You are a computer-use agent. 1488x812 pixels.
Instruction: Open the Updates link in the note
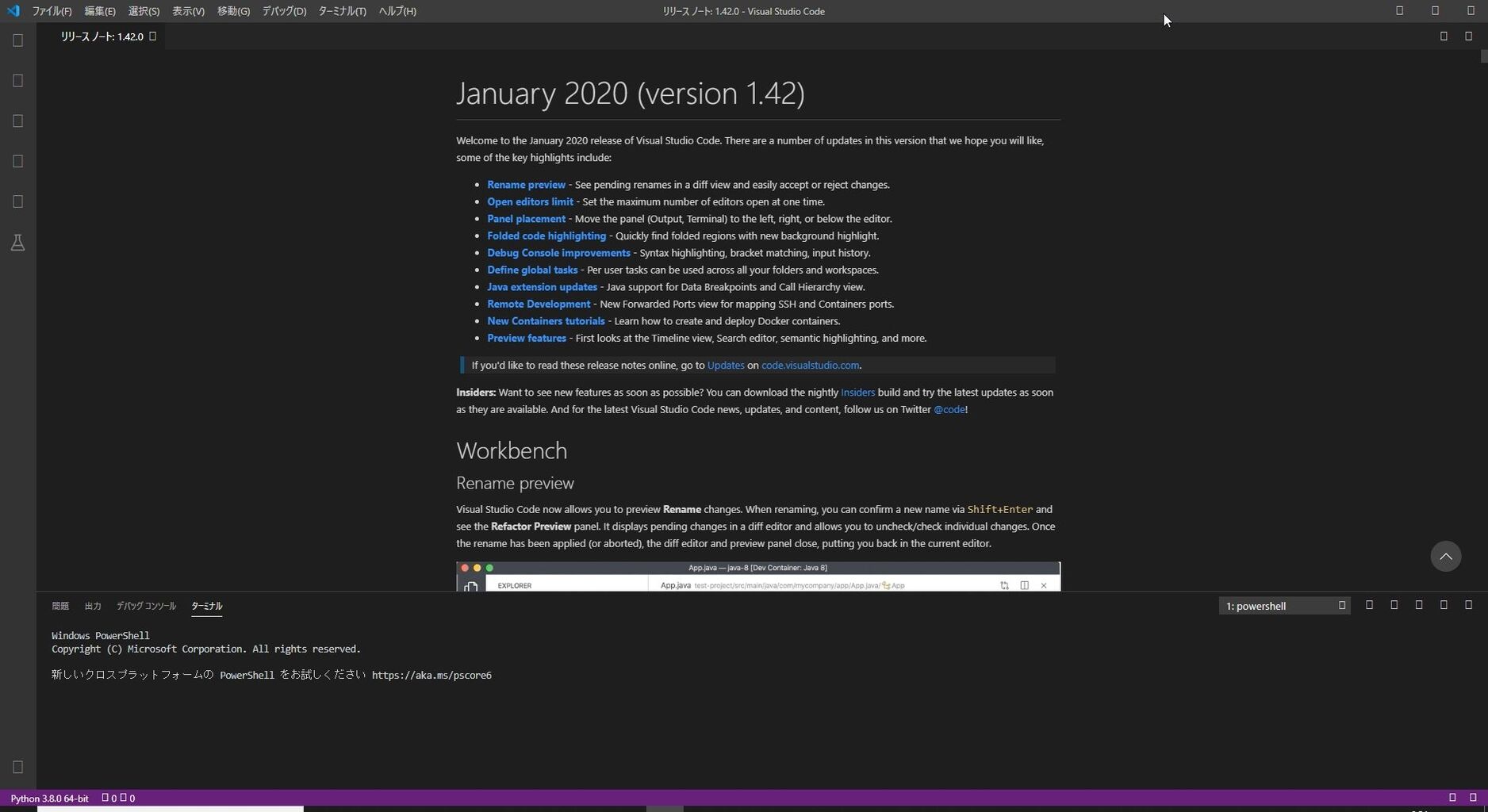click(726, 366)
